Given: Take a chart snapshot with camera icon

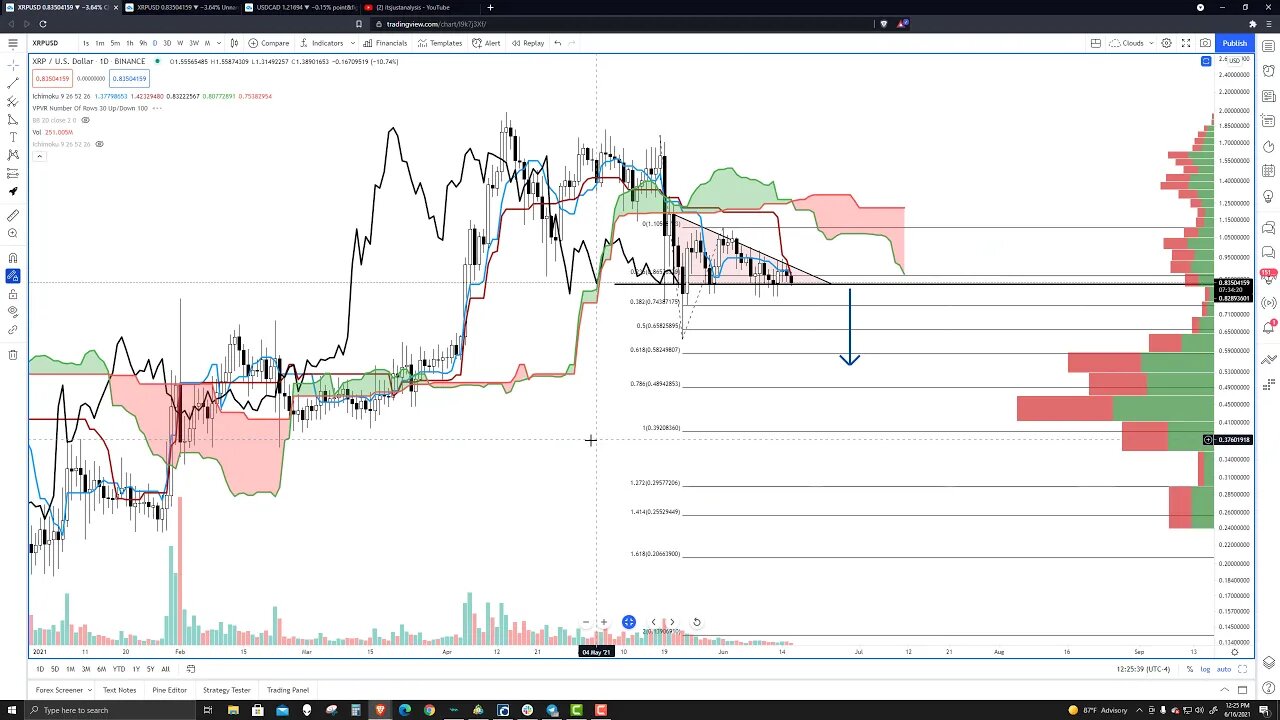Looking at the screenshot, I should [1205, 43].
